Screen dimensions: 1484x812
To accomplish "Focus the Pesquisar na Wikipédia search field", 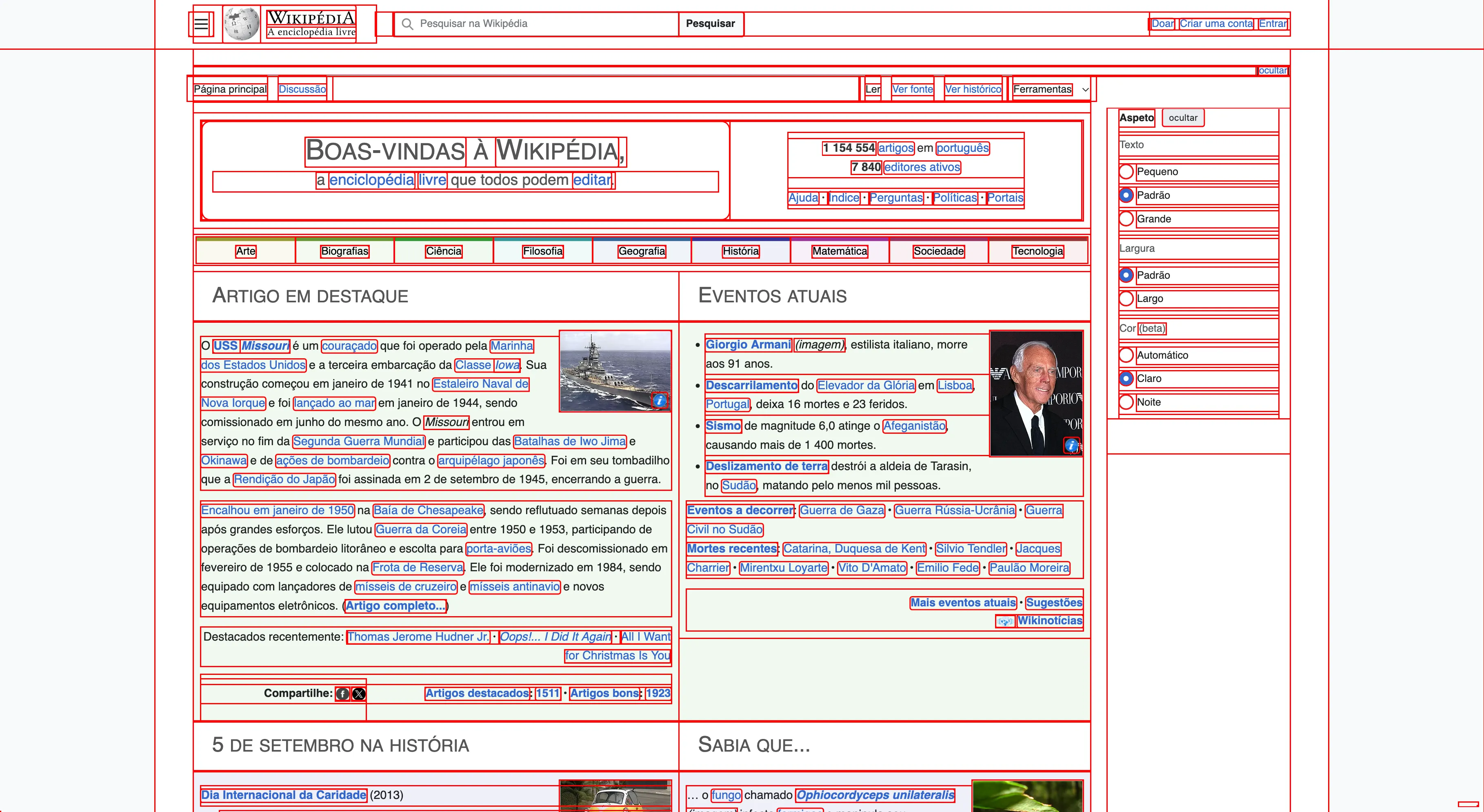I will pyautogui.click(x=544, y=24).
